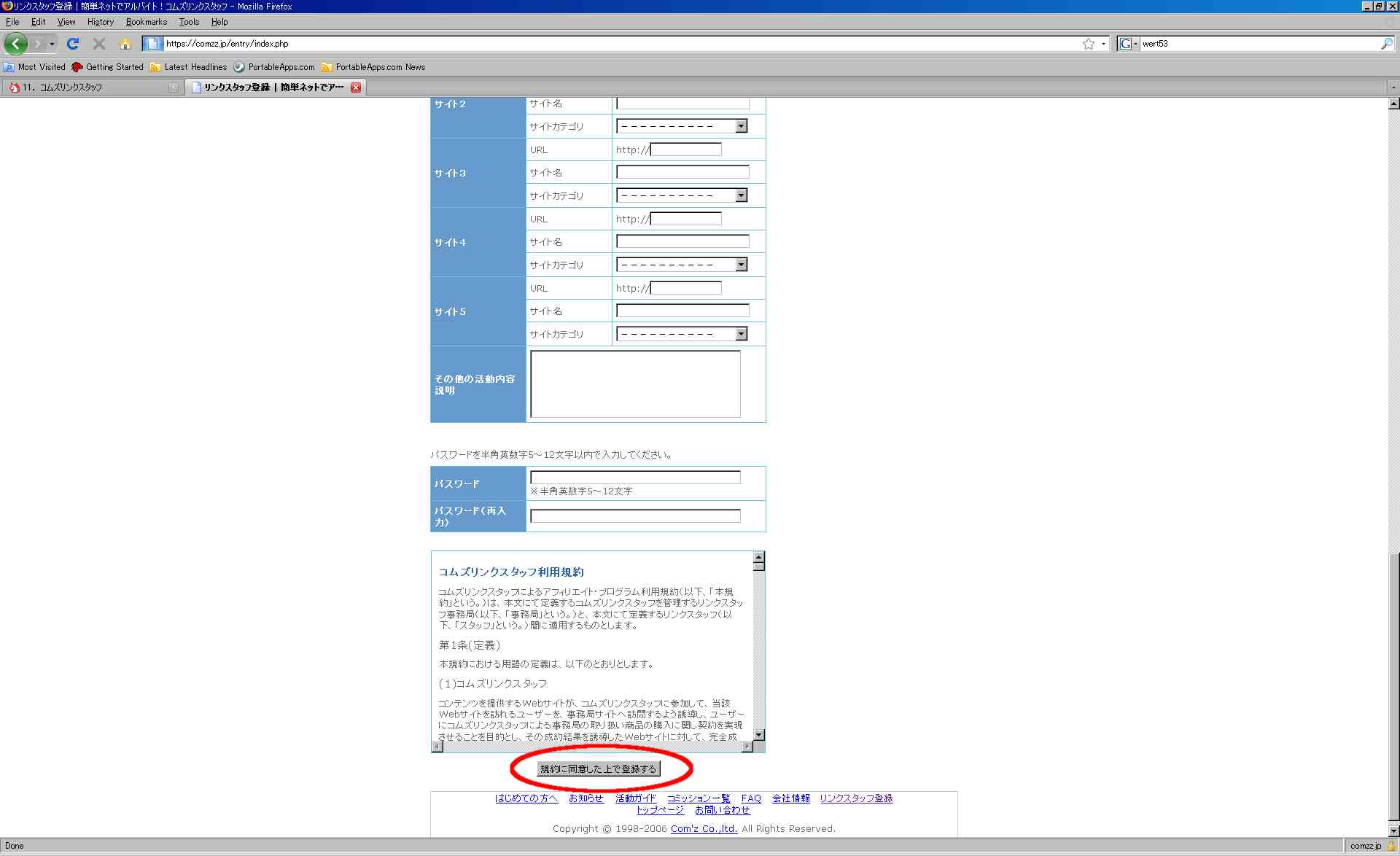Click the Stop loading X icon
The width and height of the screenshot is (1400, 856).
click(99, 44)
